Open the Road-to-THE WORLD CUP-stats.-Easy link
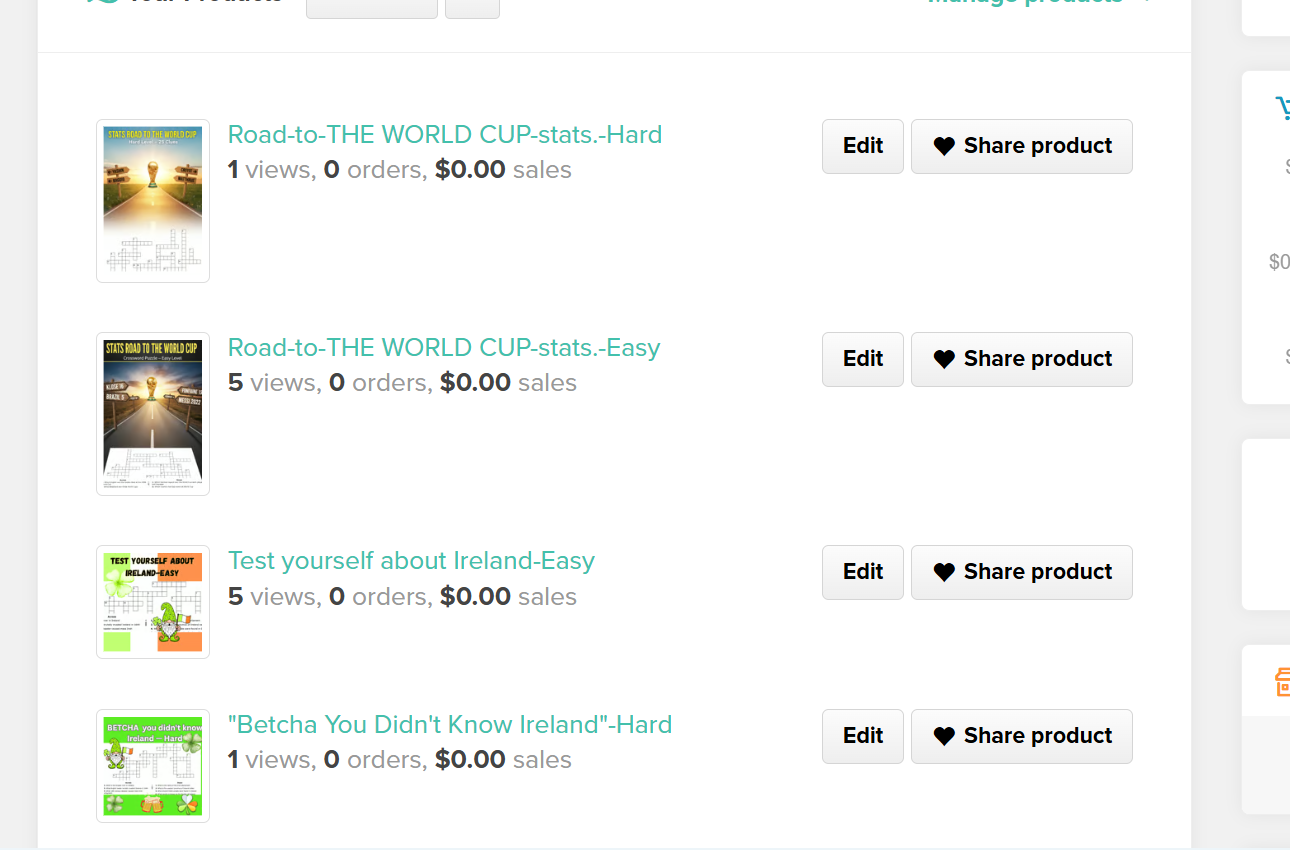Screen dimensions: 1290x850 point(444,347)
